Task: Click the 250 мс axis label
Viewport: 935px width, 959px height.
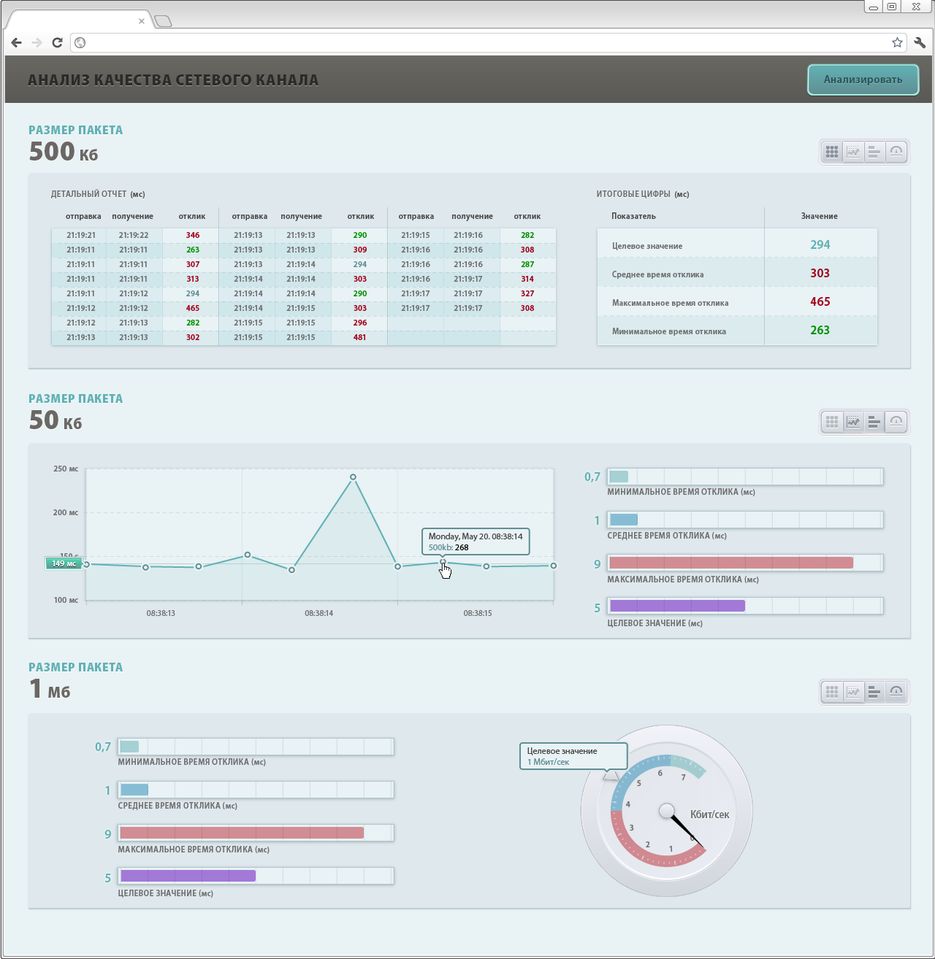Action: (65, 469)
